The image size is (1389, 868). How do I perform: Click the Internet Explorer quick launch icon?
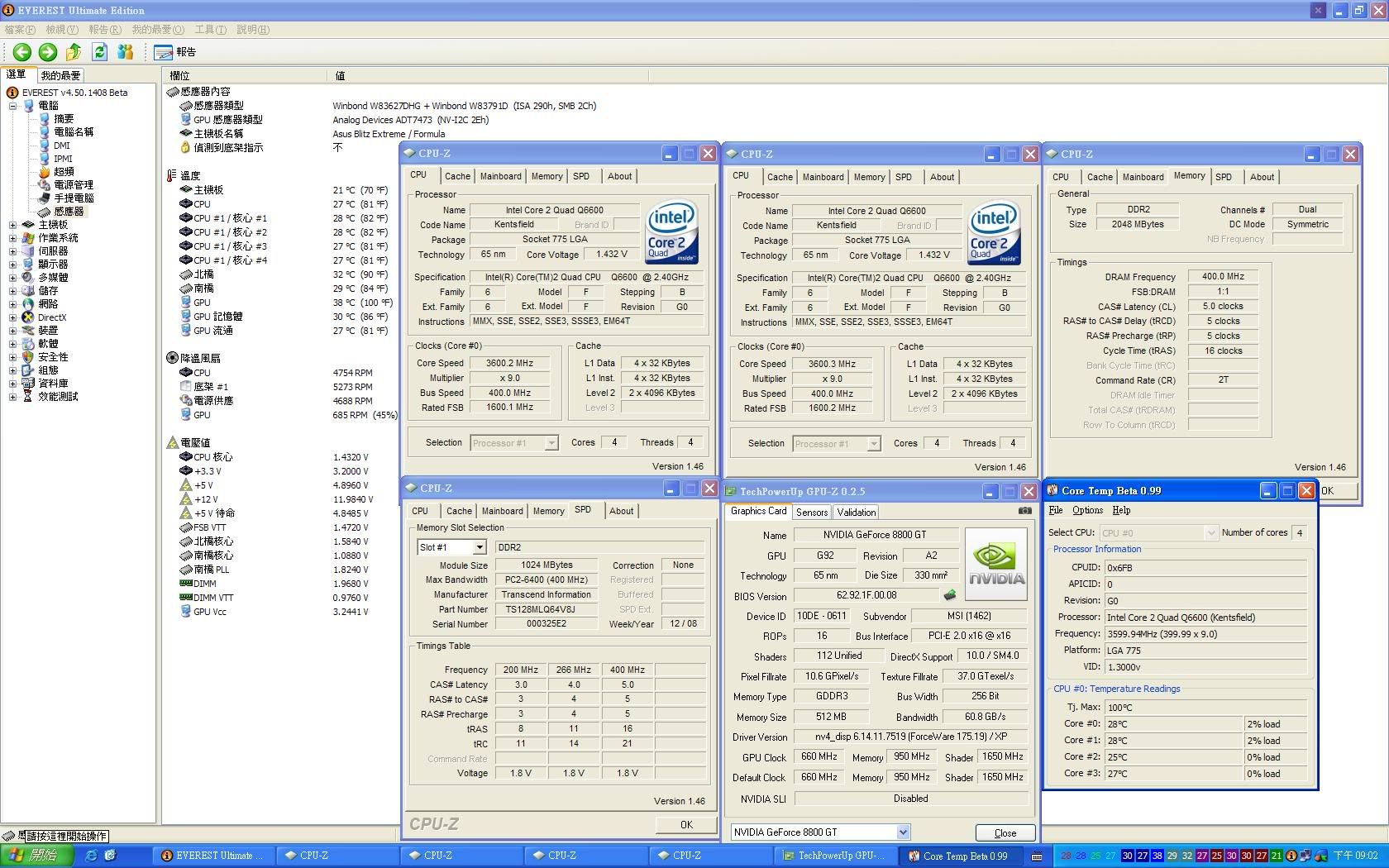tap(91, 856)
